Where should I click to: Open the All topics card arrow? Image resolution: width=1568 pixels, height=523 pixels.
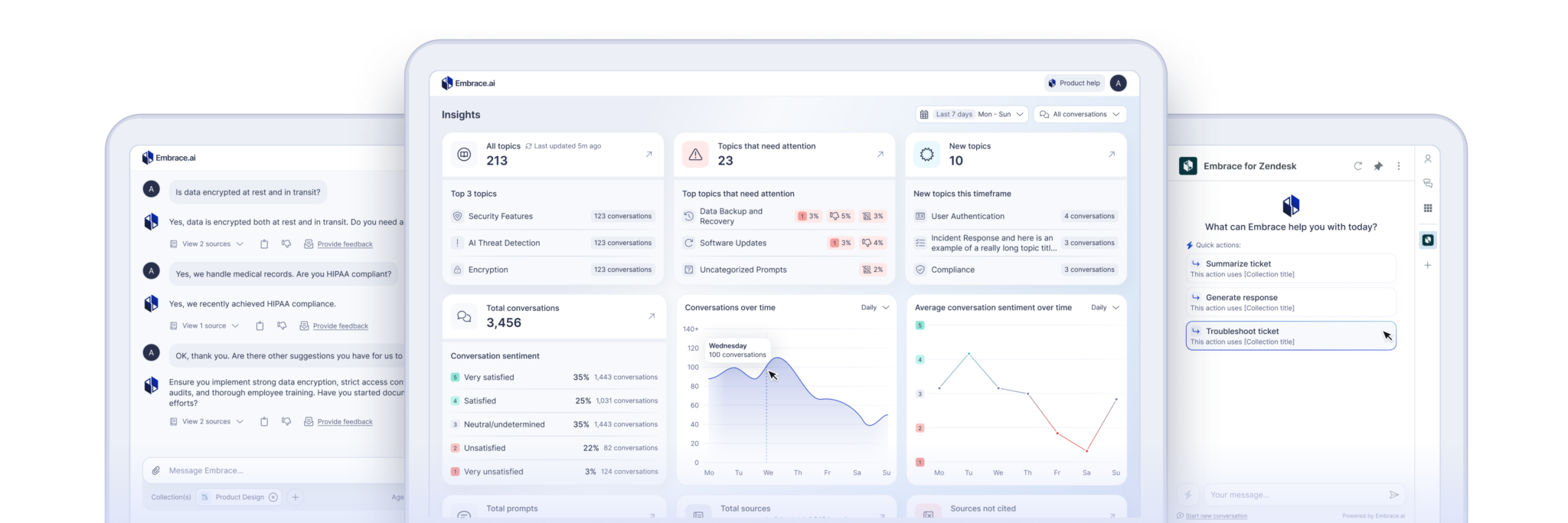648,154
